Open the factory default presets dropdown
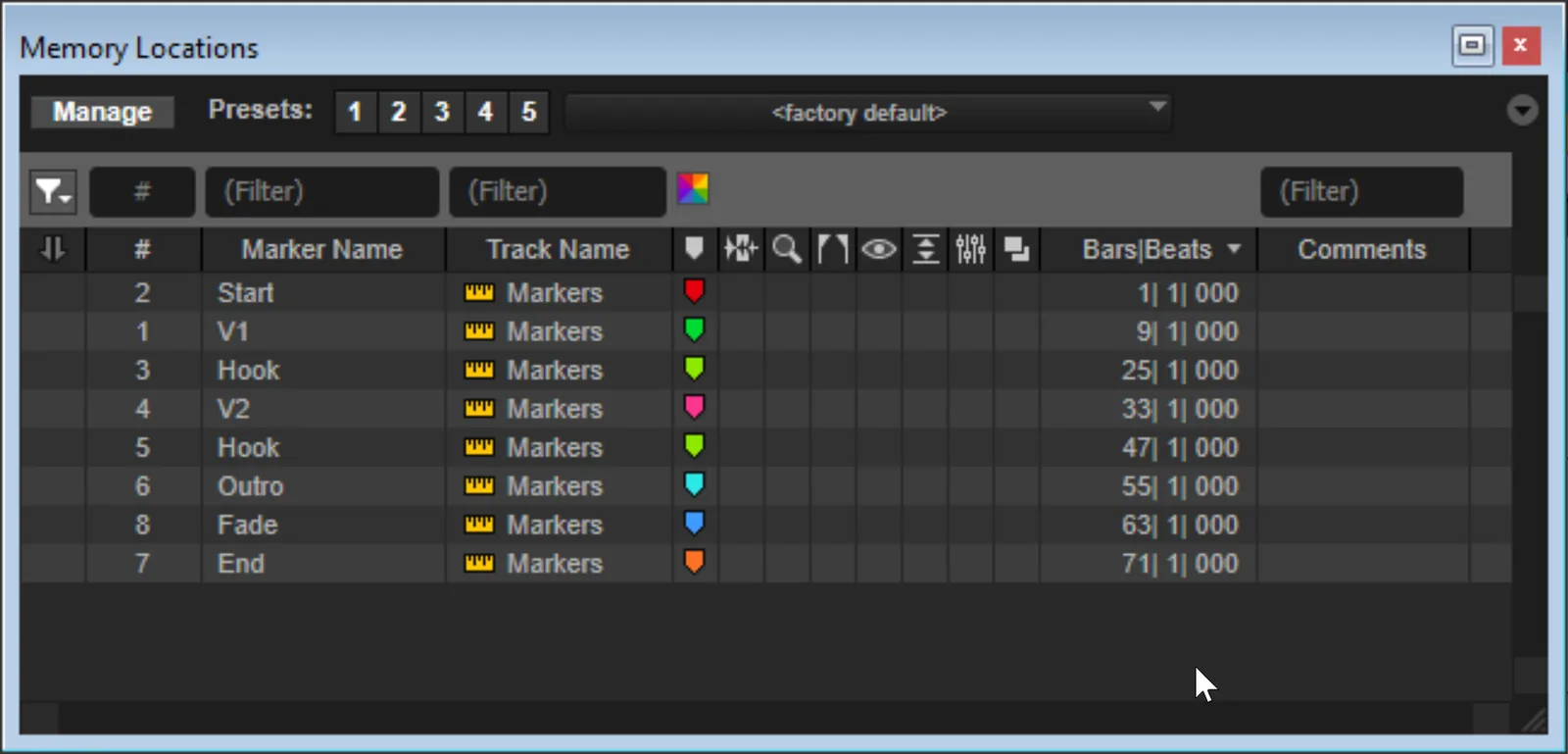 (x=868, y=112)
